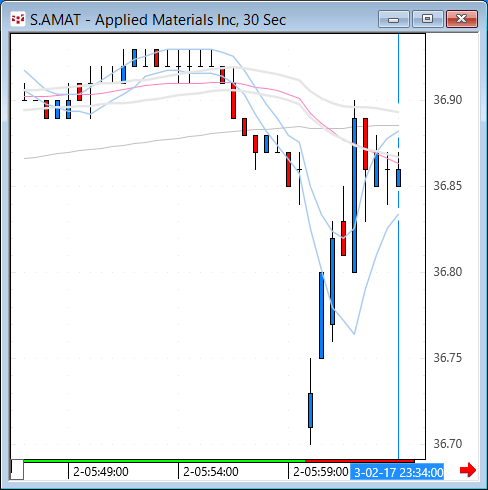Click the highlighted 3-02-17 23:34:00 cursor timestamp
The image size is (488, 490).
coord(397,472)
